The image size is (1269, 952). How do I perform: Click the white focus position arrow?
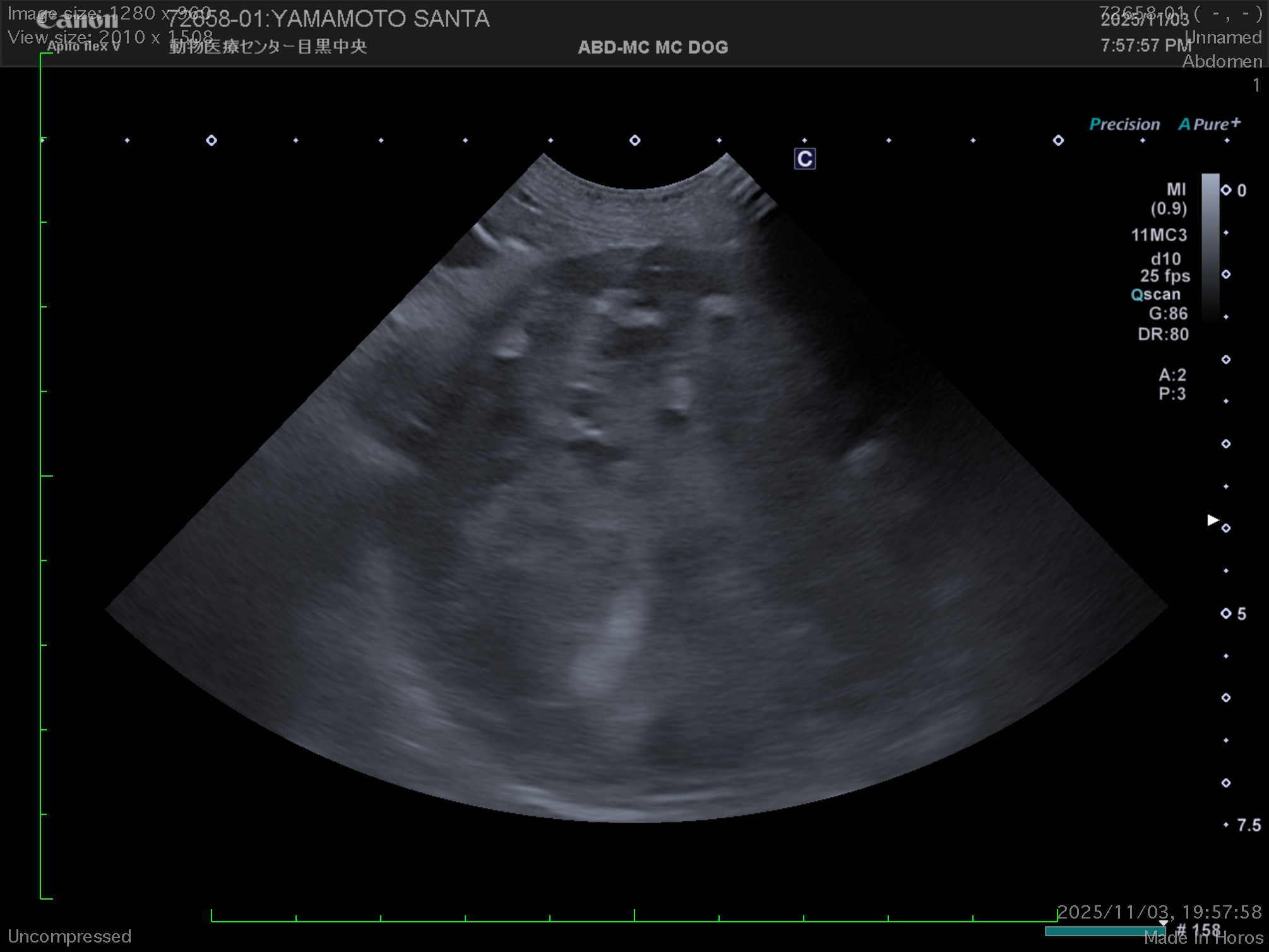tap(1212, 520)
